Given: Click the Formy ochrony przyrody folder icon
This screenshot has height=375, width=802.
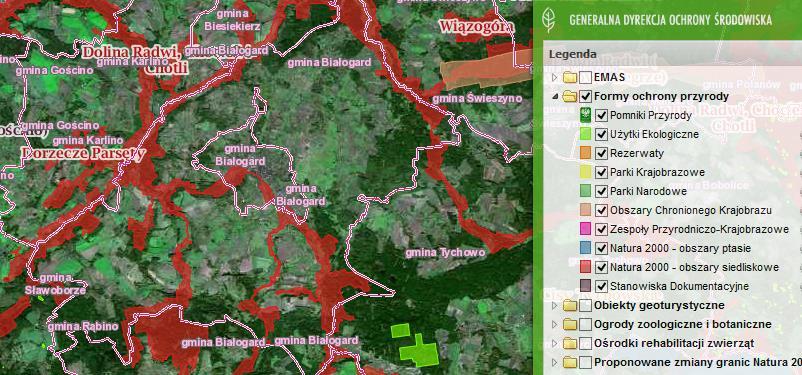Looking at the screenshot, I should click(570, 96).
